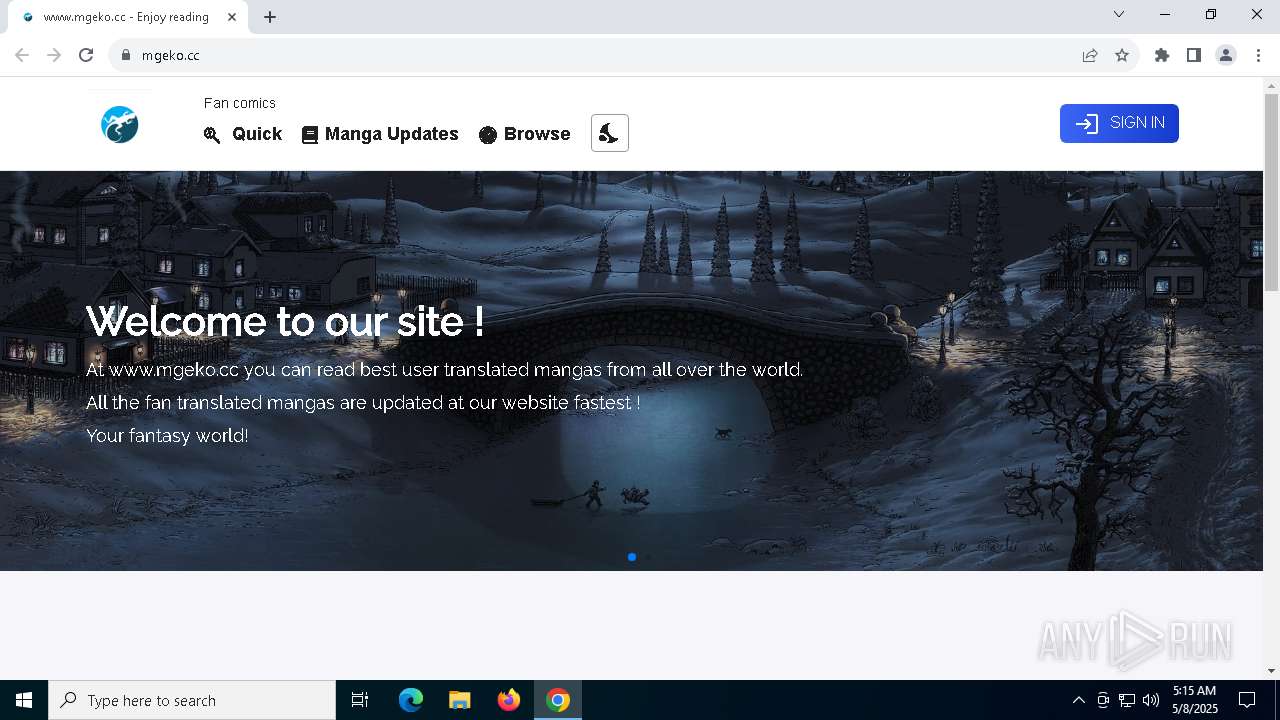Open the network tray icon
1280x720 pixels.
pos(1127,700)
